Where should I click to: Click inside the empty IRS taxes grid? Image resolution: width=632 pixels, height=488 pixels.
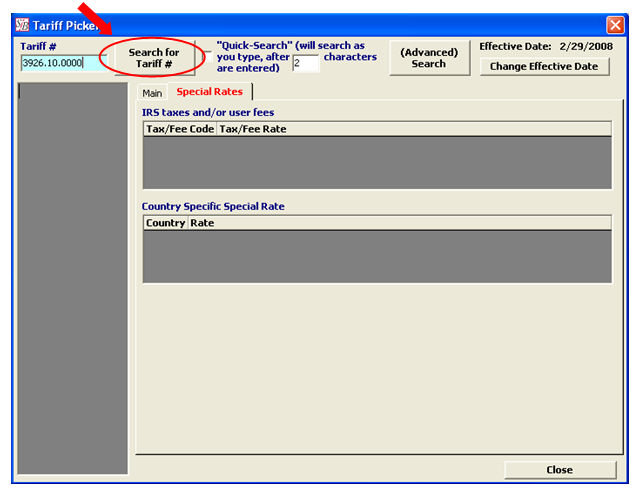pos(376,162)
